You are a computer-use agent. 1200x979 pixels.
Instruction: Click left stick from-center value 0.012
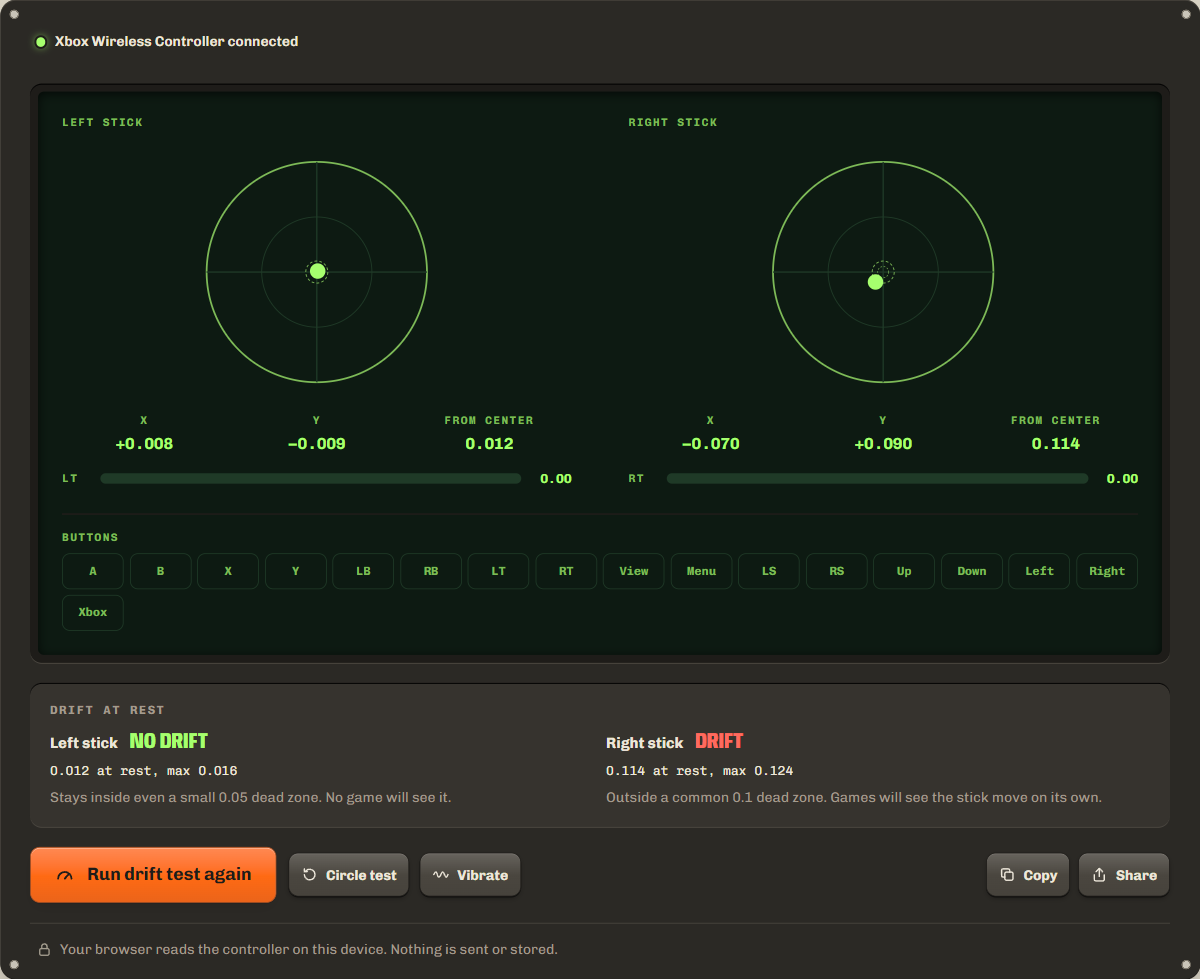pyautogui.click(x=489, y=444)
